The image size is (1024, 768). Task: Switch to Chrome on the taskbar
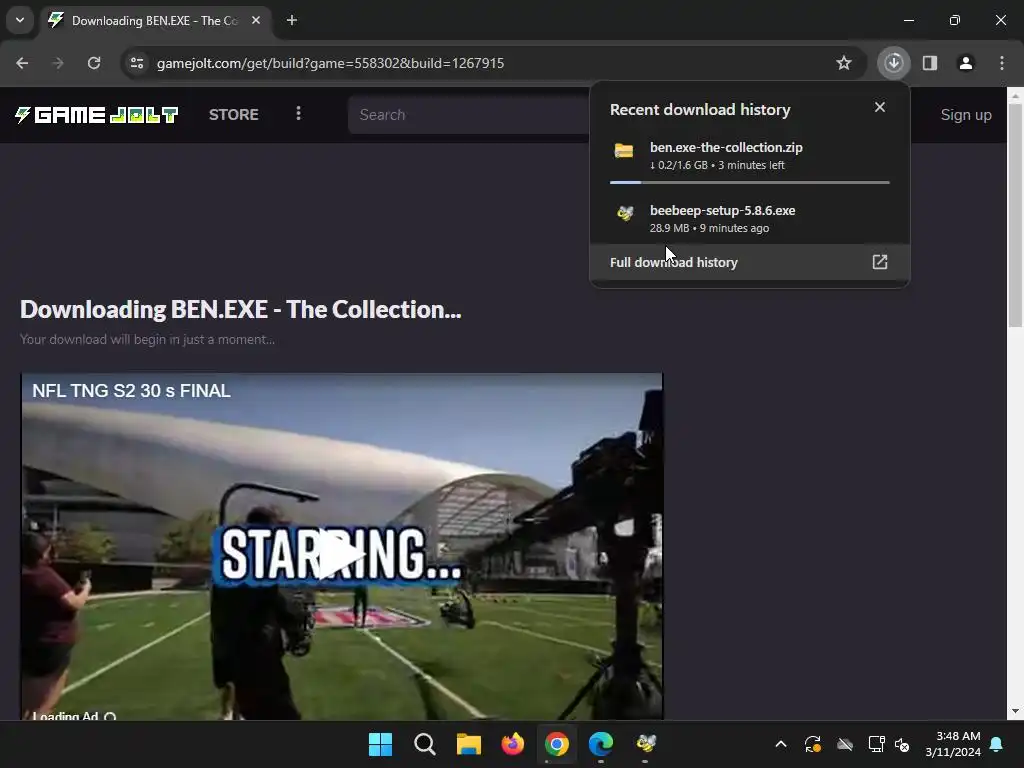(556, 744)
